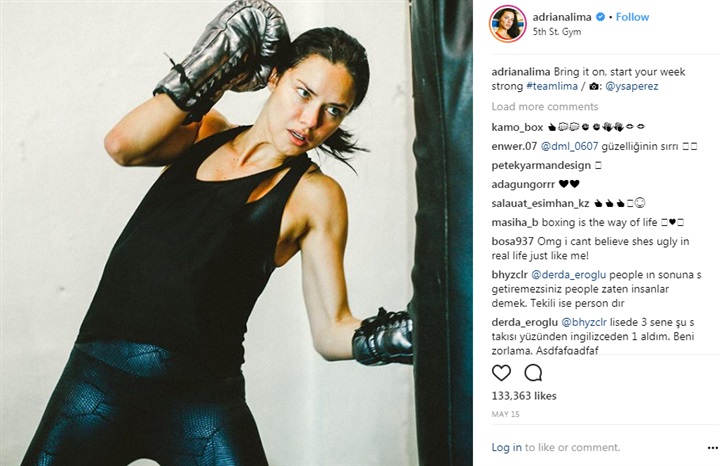720x466 pixels.
Task: Open the 5th St. Gym location
Action: pos(557,32)
